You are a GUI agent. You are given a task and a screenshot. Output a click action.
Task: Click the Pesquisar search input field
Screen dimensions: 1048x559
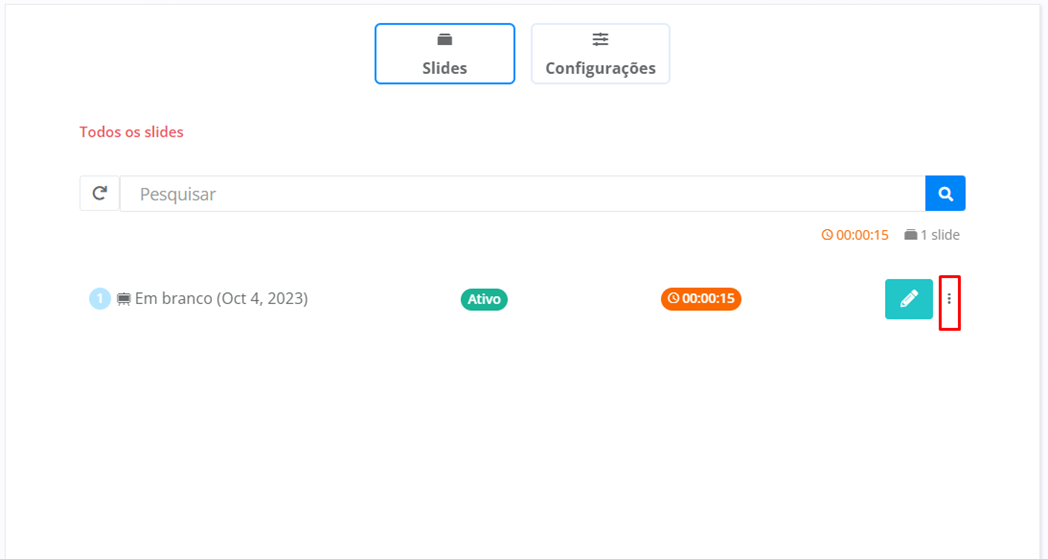522,194
